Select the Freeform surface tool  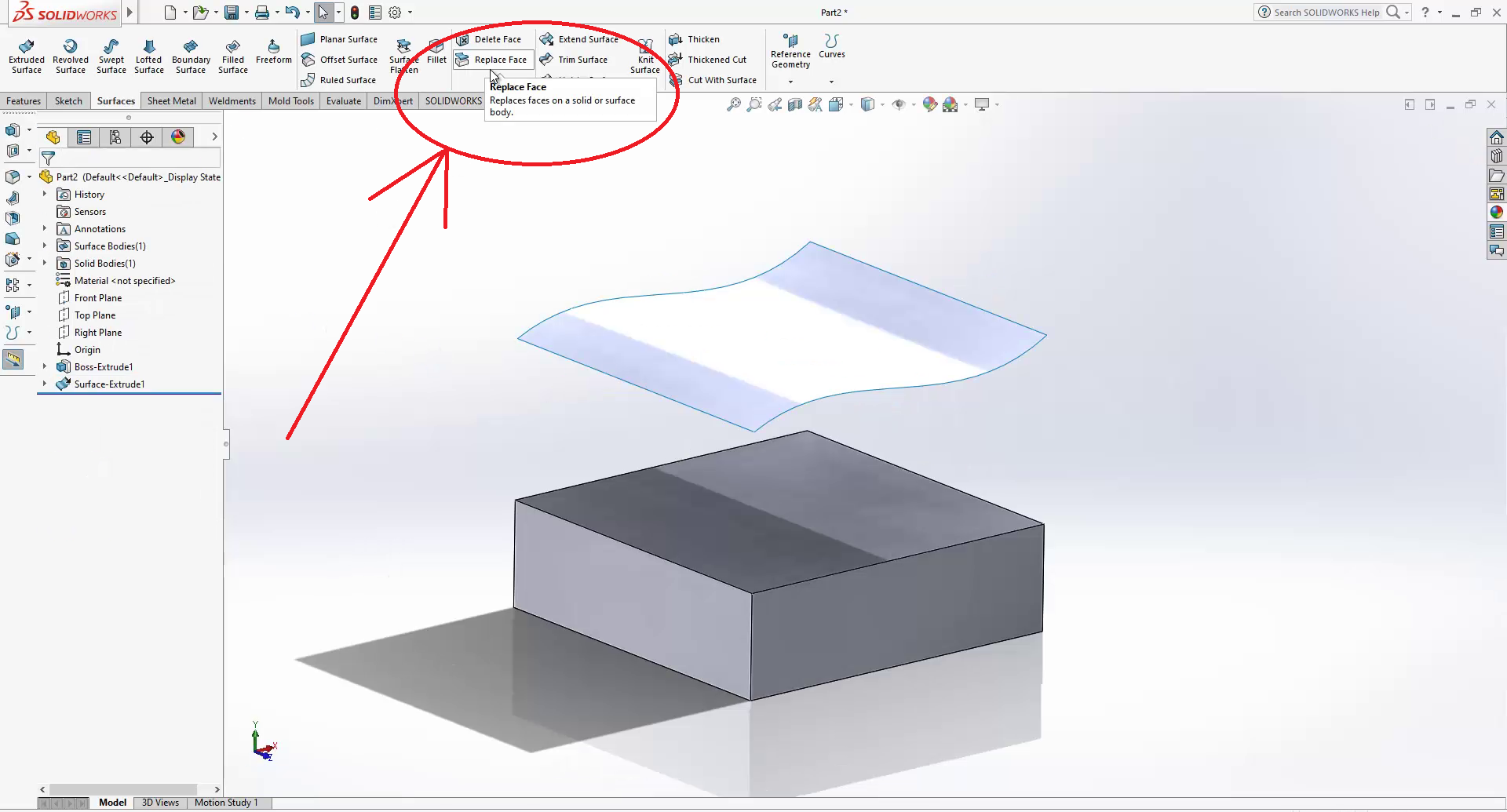(273, 51)
